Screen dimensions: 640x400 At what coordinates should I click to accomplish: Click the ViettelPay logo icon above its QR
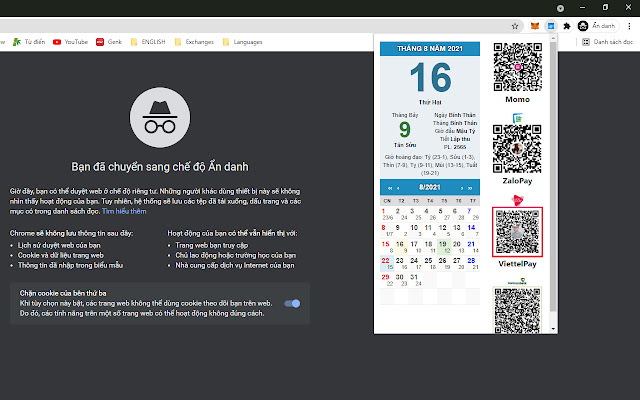517,200
